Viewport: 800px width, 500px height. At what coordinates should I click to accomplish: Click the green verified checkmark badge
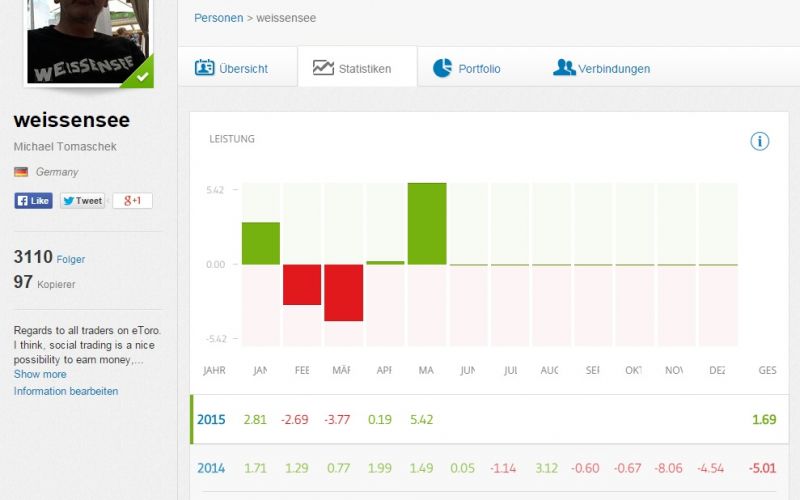(143, 76)
